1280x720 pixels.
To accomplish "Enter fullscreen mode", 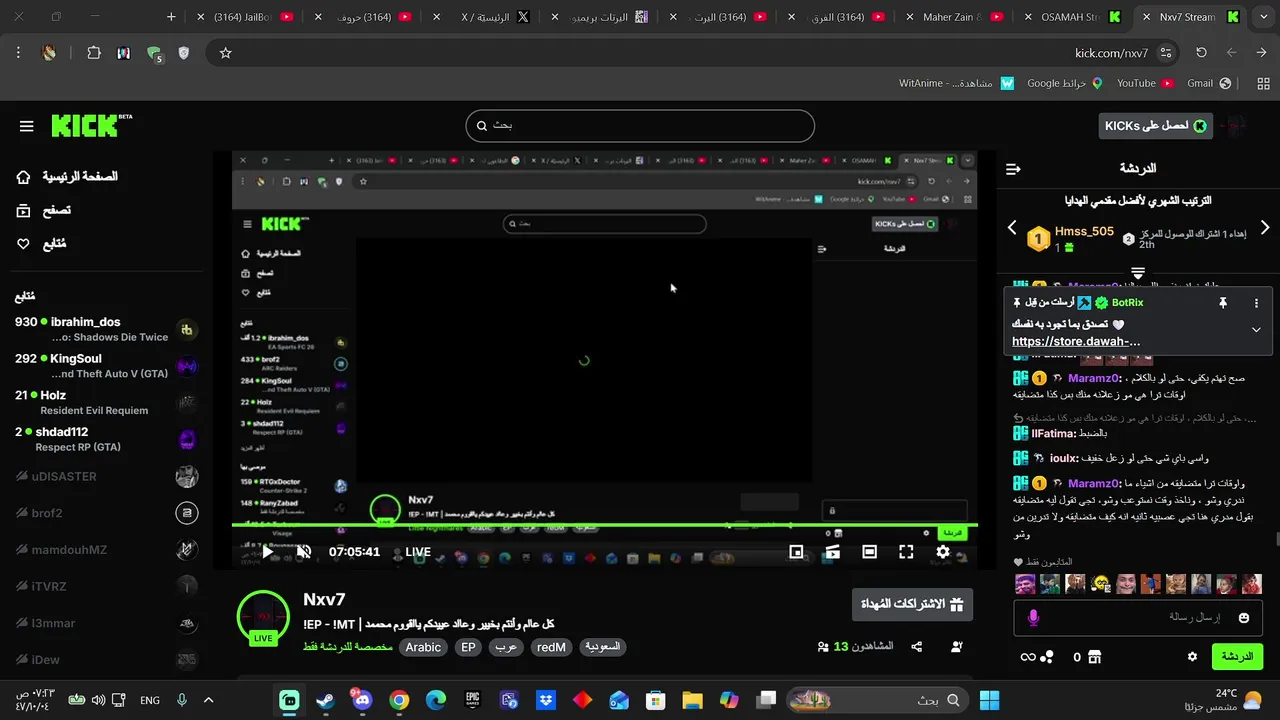I will (x=906, y=551).
